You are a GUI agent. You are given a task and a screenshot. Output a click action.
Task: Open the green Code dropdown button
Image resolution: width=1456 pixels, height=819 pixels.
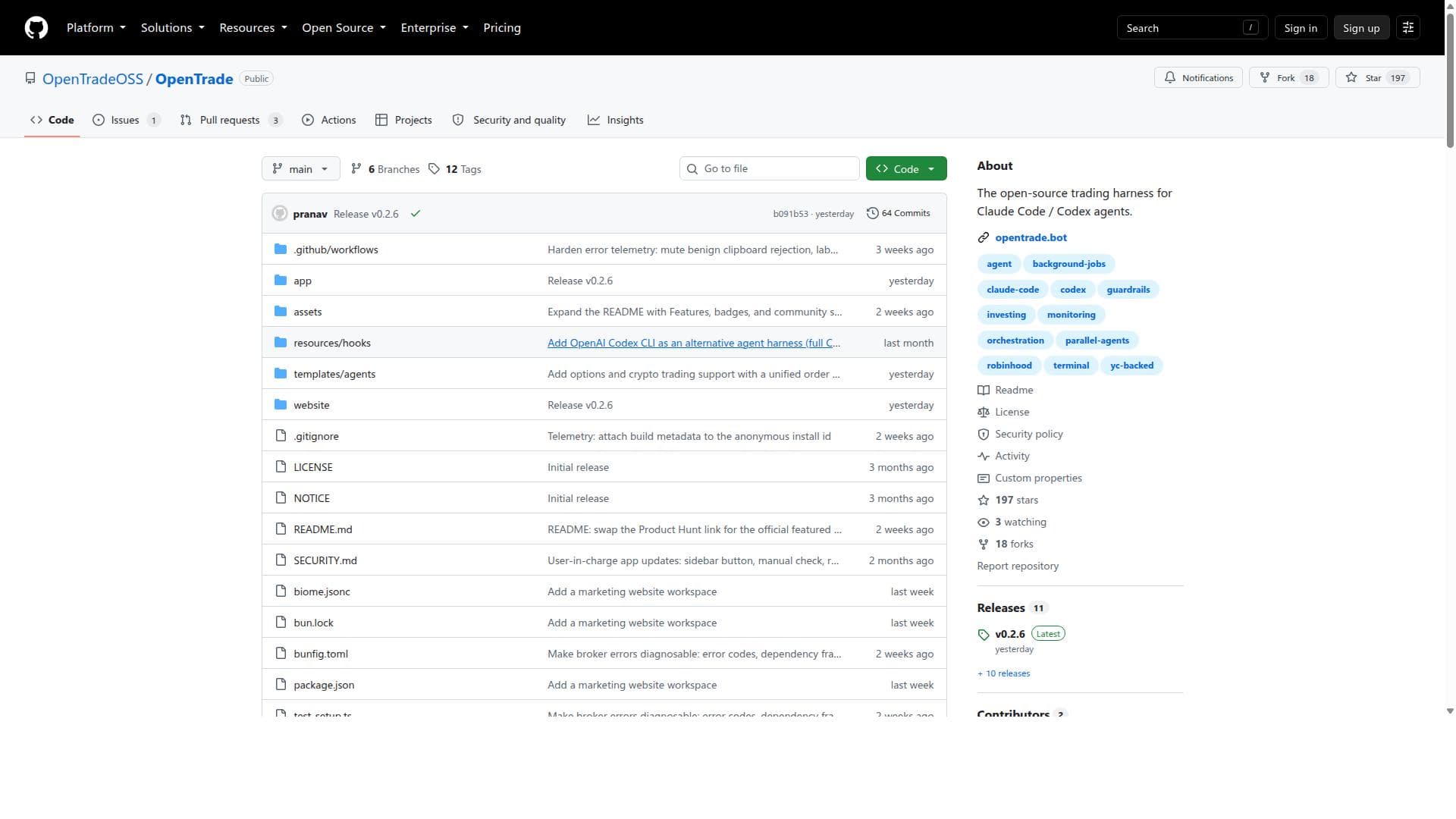pyautogui.click(x=906, y=169)
